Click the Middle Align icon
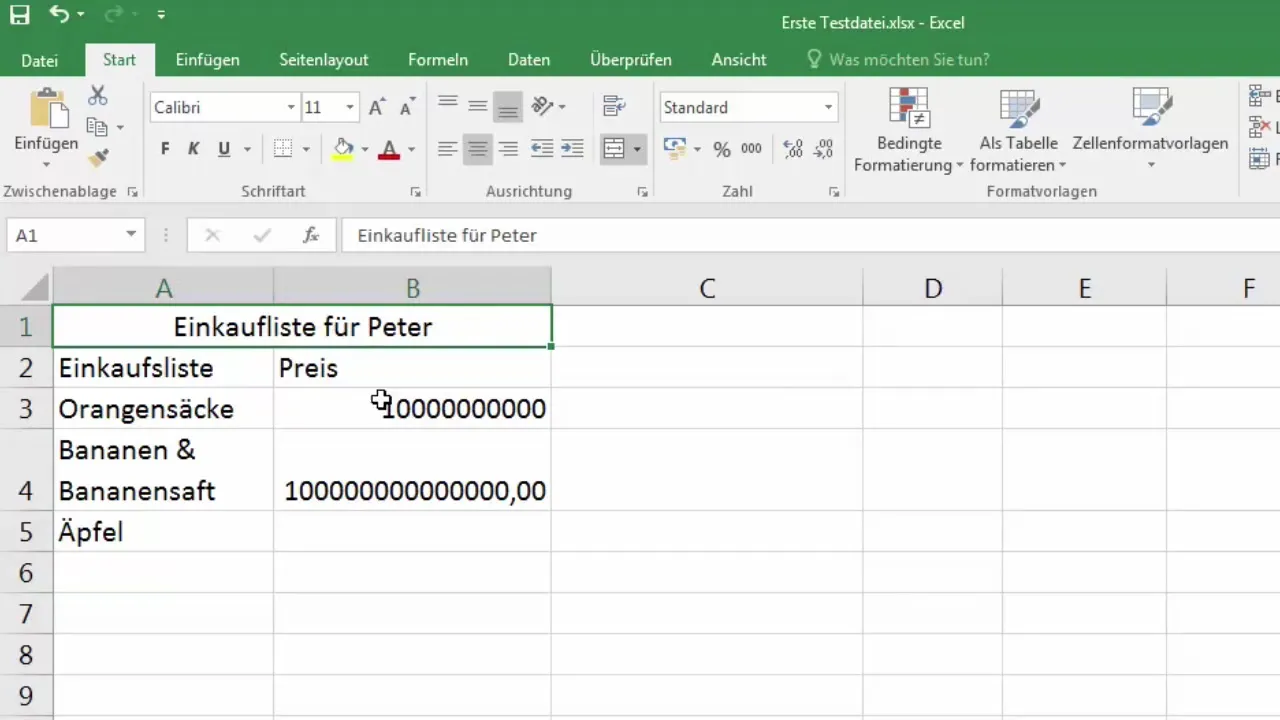The height and width of the screenshot is (720, 1280). click(x=478, y=105)
